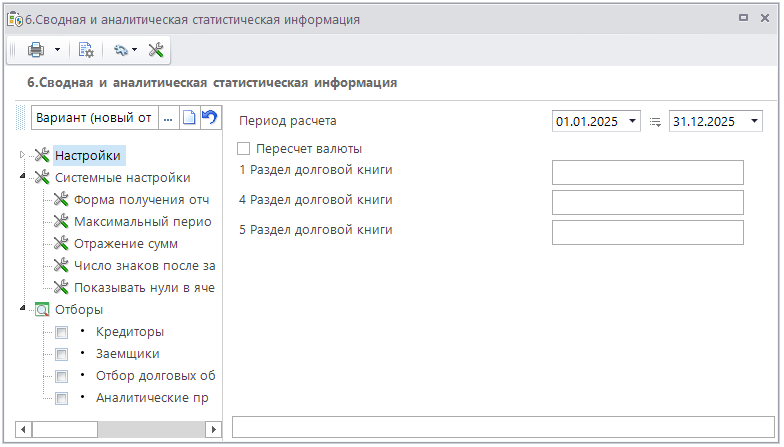Click the list icon between the period dates
Screen dimensions: 784x447
pyautogui.click(x=655, y=121)
